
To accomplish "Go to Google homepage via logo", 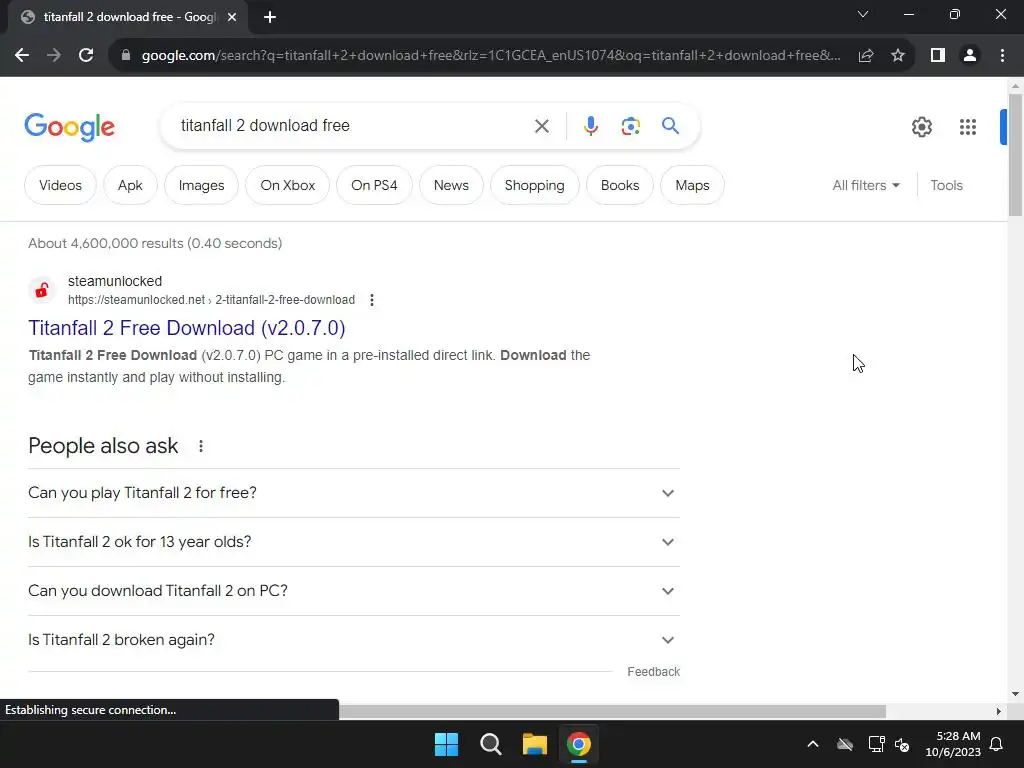I will (69, 127).
